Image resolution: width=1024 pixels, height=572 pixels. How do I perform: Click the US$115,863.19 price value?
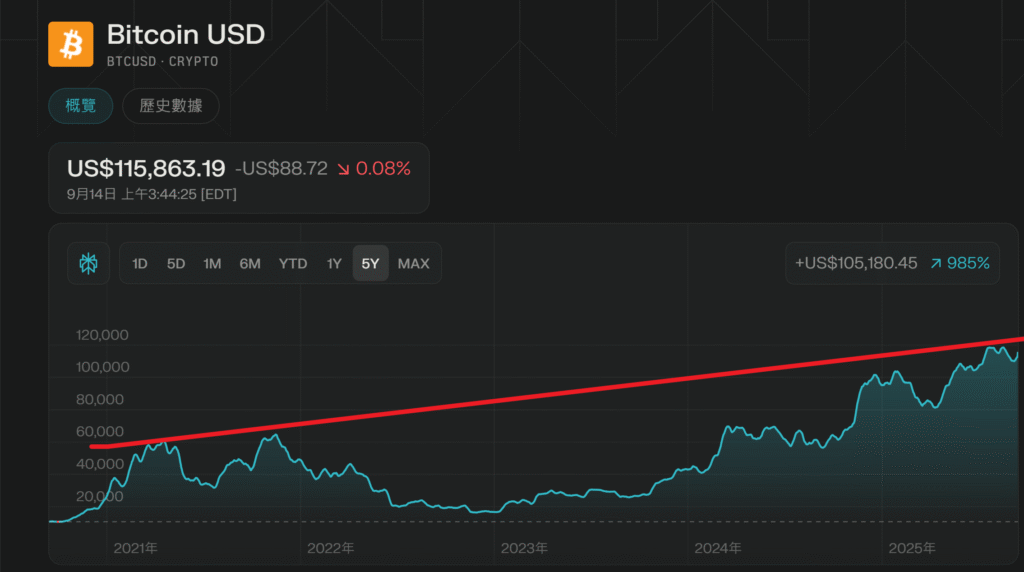pos(146,168)
